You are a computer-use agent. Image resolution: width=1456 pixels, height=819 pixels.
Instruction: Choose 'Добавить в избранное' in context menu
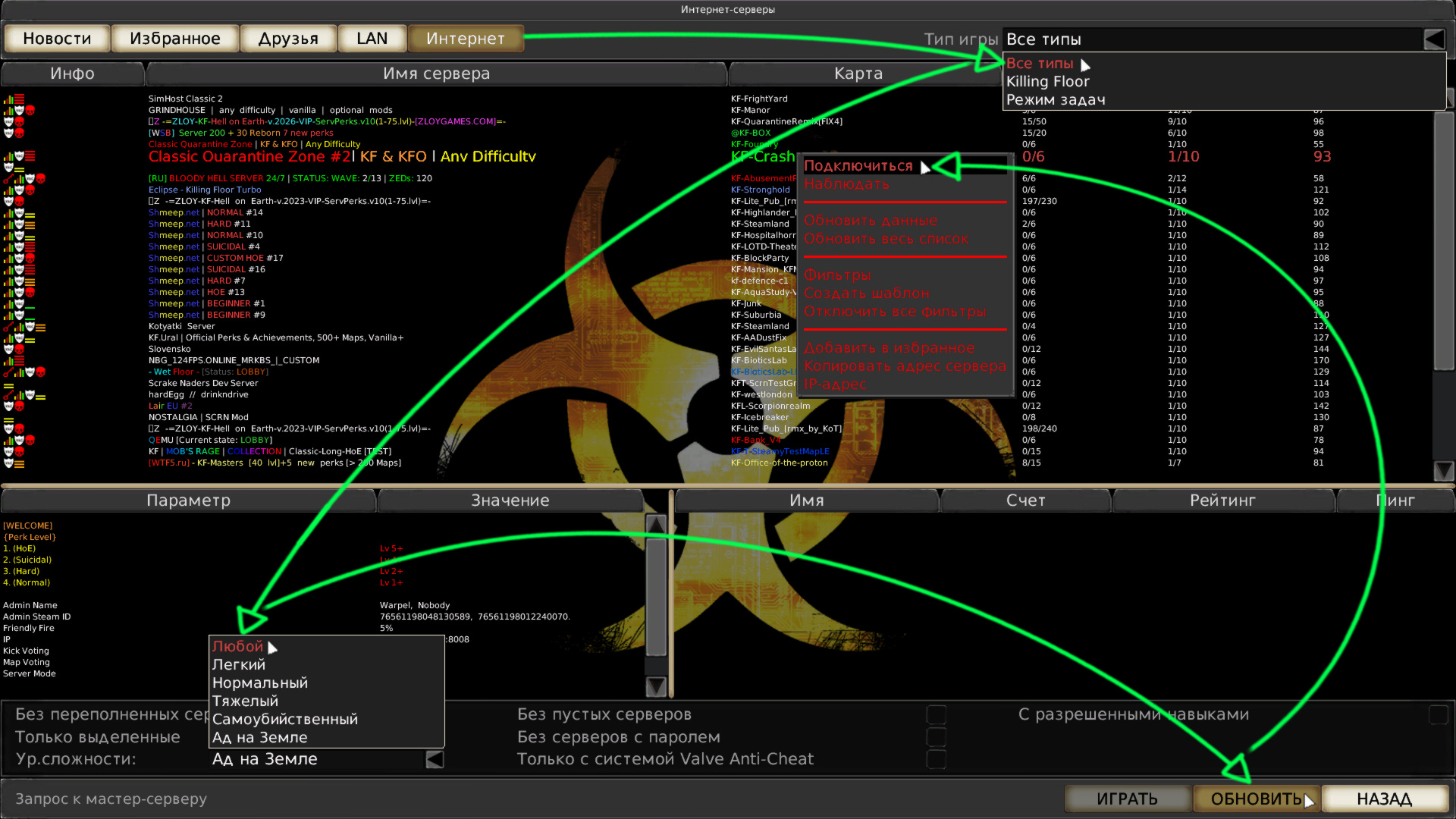click(x=889, y=348)
